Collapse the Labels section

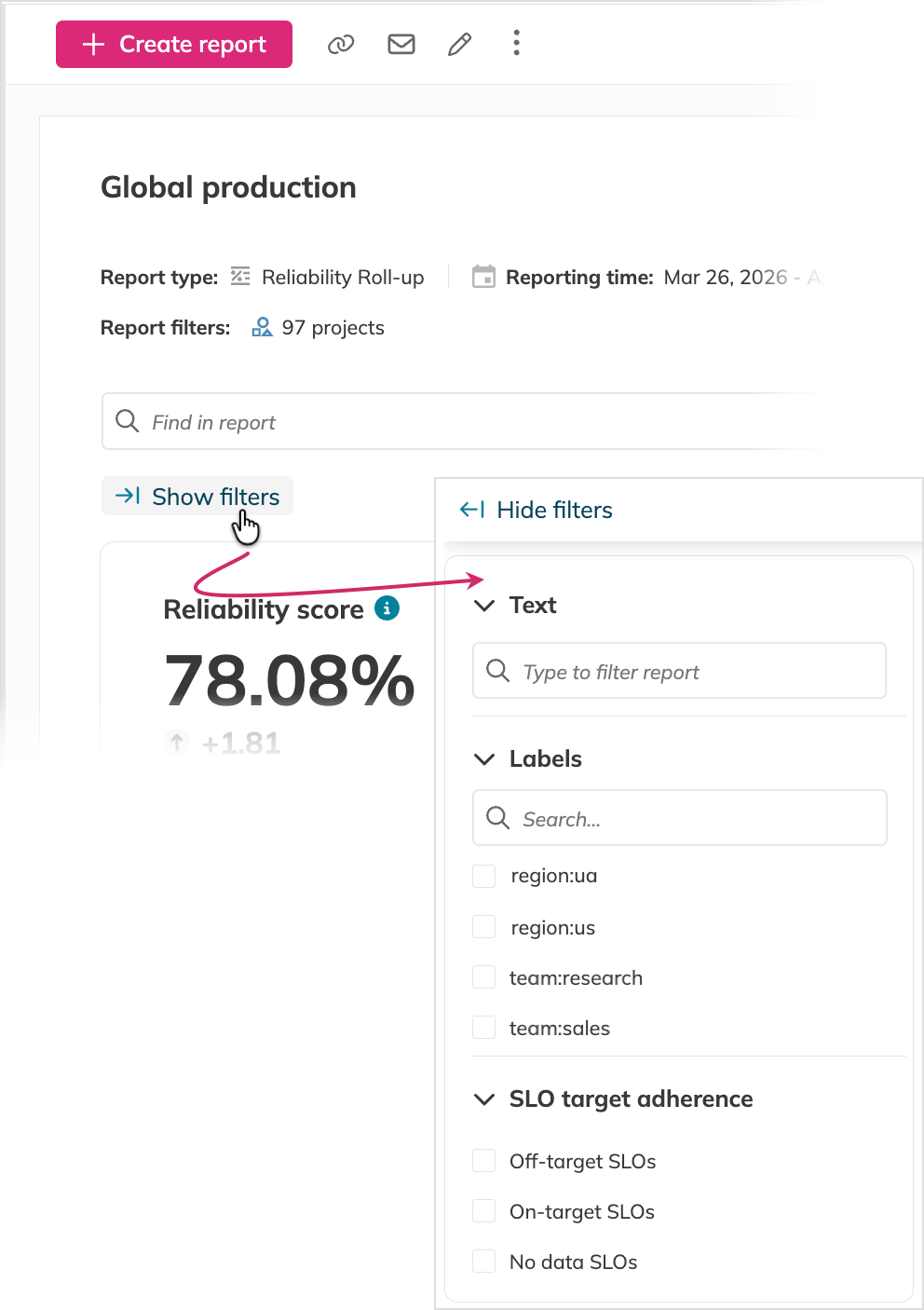[x=483, y=758]
